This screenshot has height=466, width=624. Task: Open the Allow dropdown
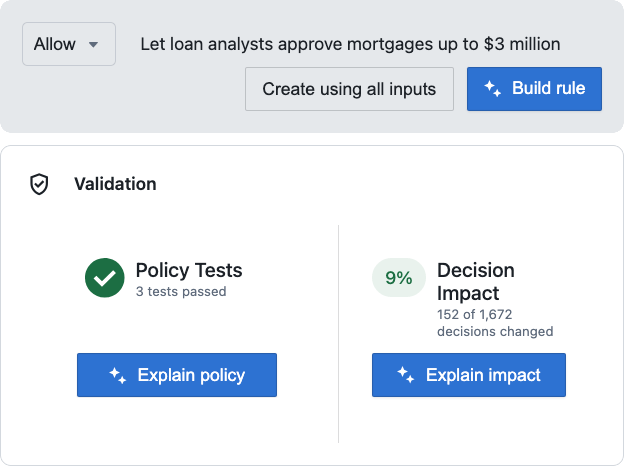click(x=69, y=44)
